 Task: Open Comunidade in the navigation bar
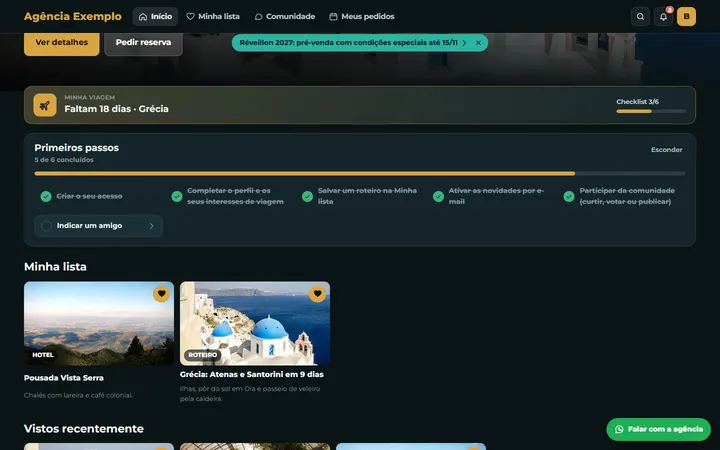(285, 17)
